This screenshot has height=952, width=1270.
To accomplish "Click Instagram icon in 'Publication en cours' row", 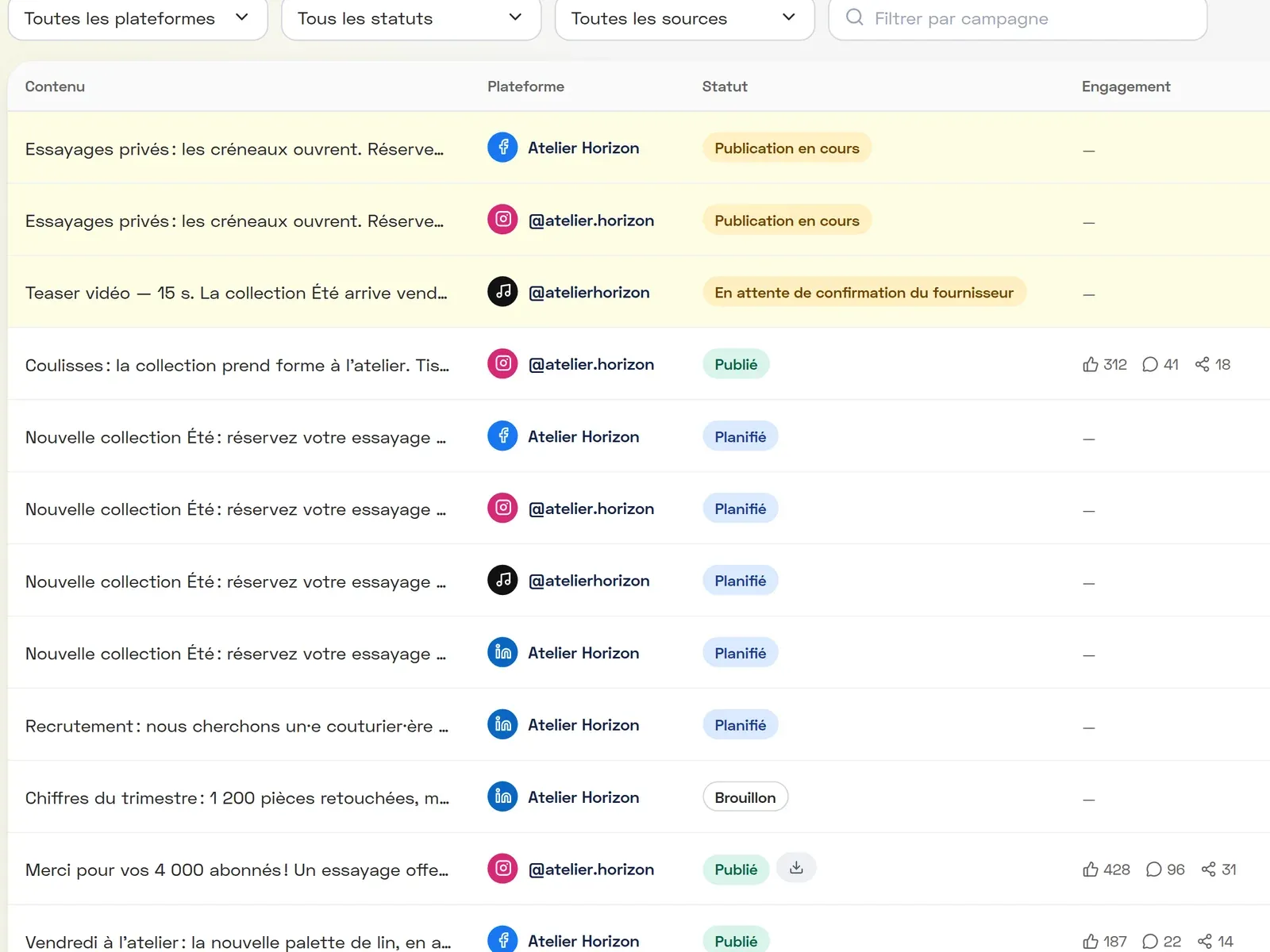I will (x=502, y=220).
